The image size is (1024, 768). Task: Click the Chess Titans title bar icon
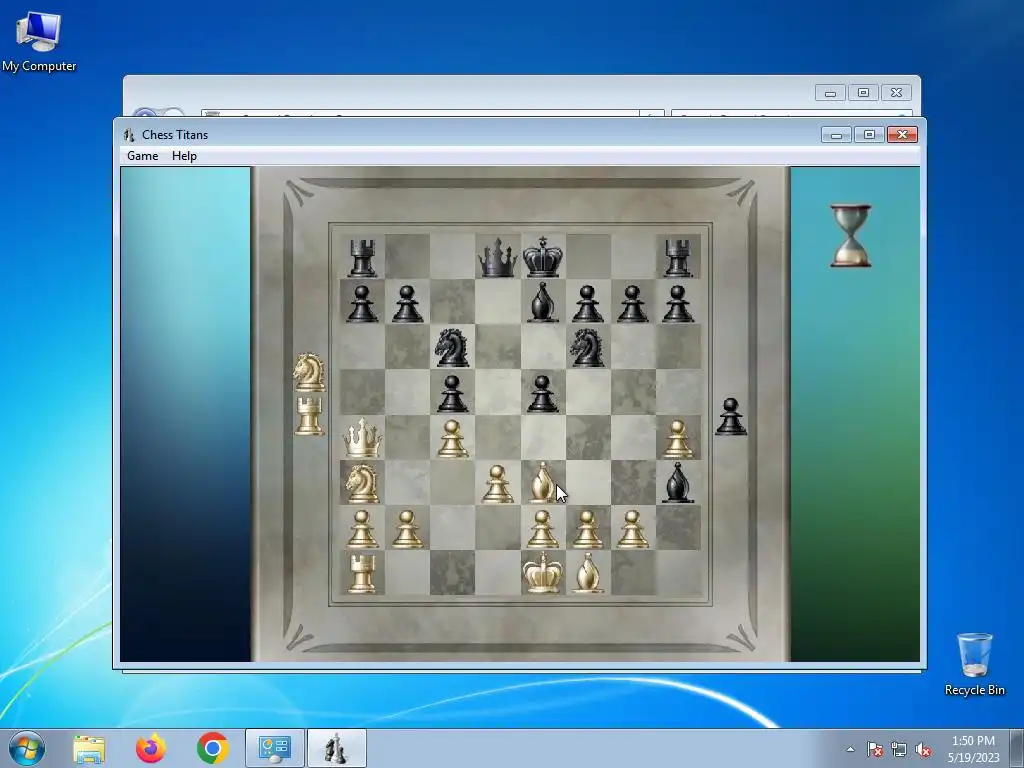pos(129,135)
